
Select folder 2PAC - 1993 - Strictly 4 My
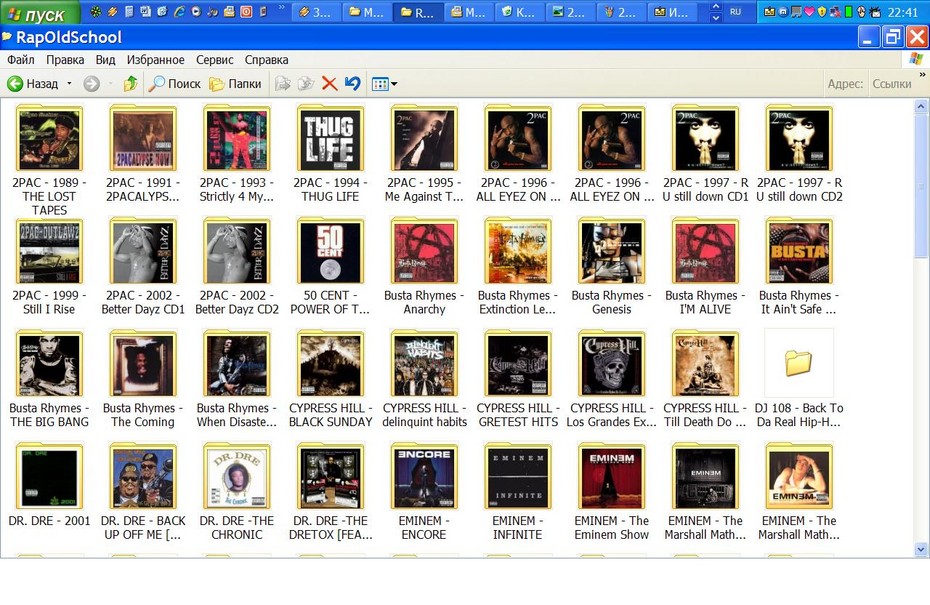point(237,154)
